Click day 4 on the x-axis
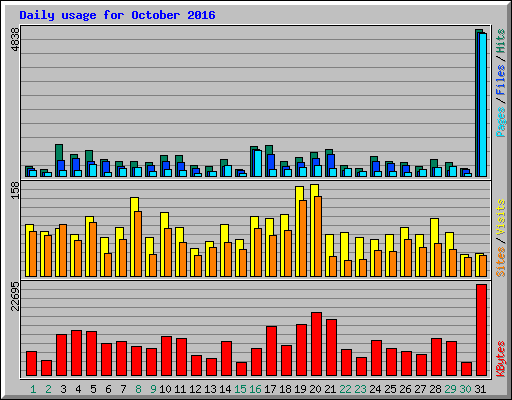The image size is (512, 400). tap(78, 389)
